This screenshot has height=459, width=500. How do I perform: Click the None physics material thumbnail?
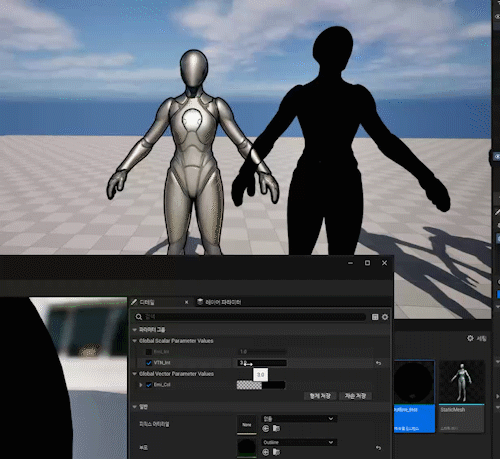[x=247, y=424]
